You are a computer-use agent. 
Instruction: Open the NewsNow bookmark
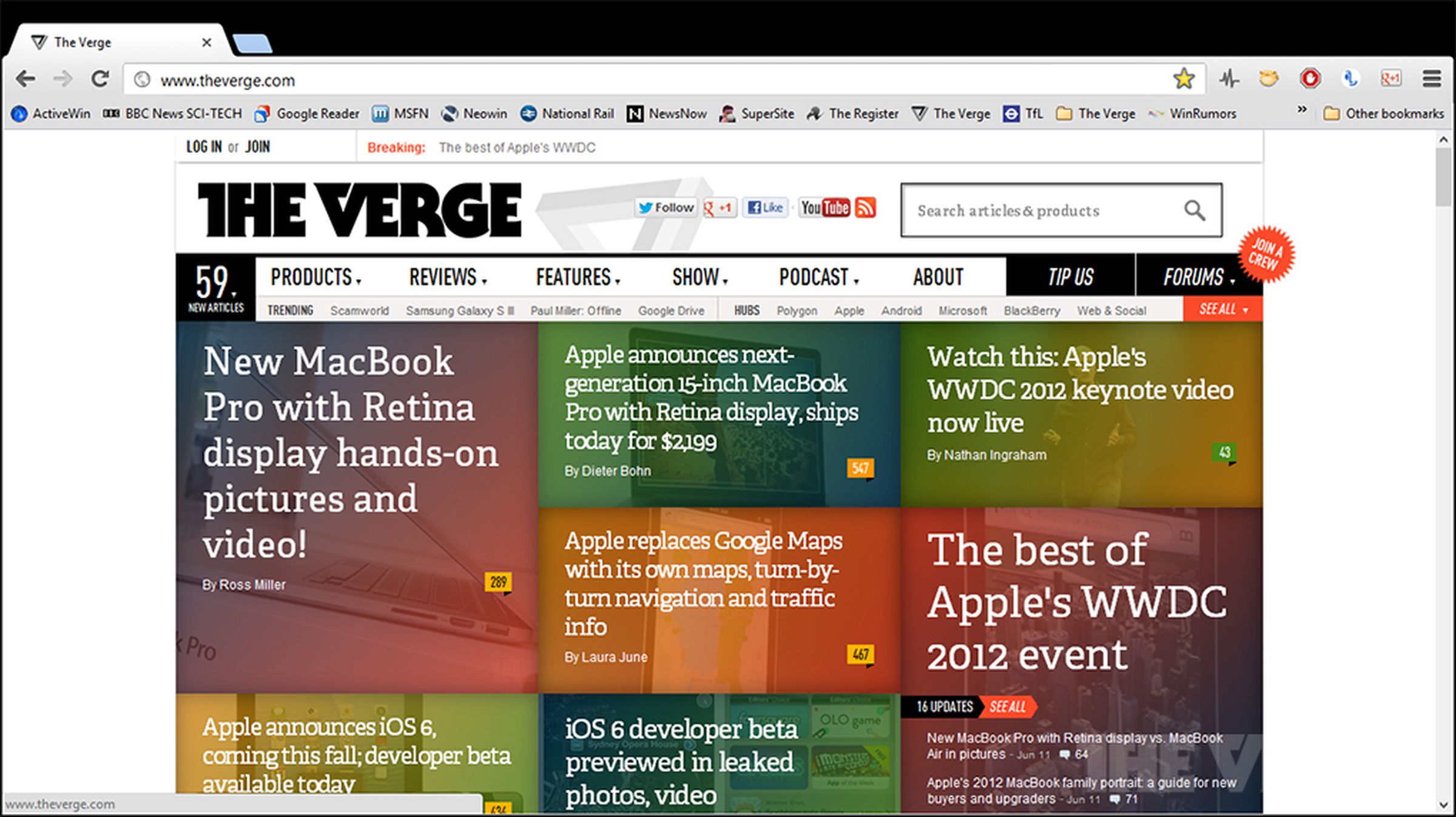click(x=667, y=113)
